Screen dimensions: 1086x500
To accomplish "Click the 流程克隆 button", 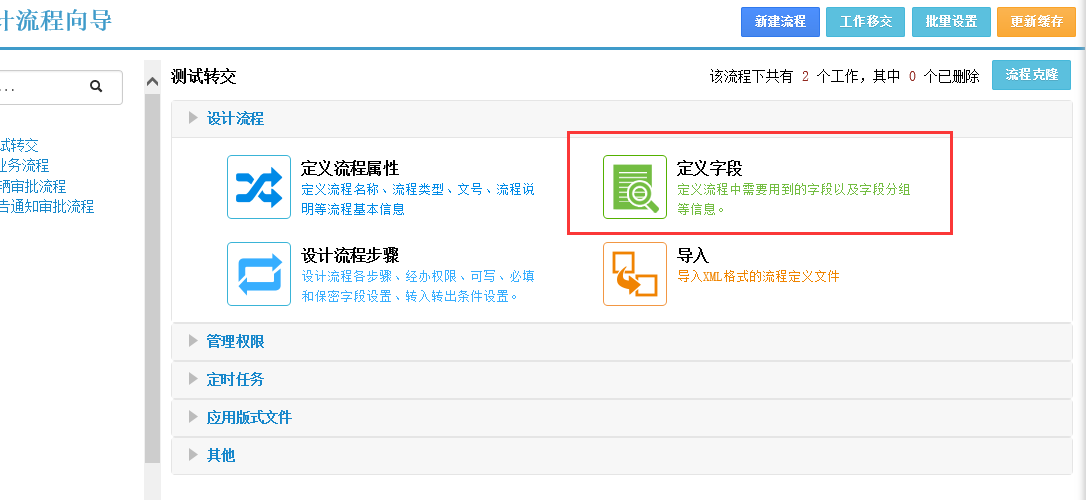I will coord(1030,75).
